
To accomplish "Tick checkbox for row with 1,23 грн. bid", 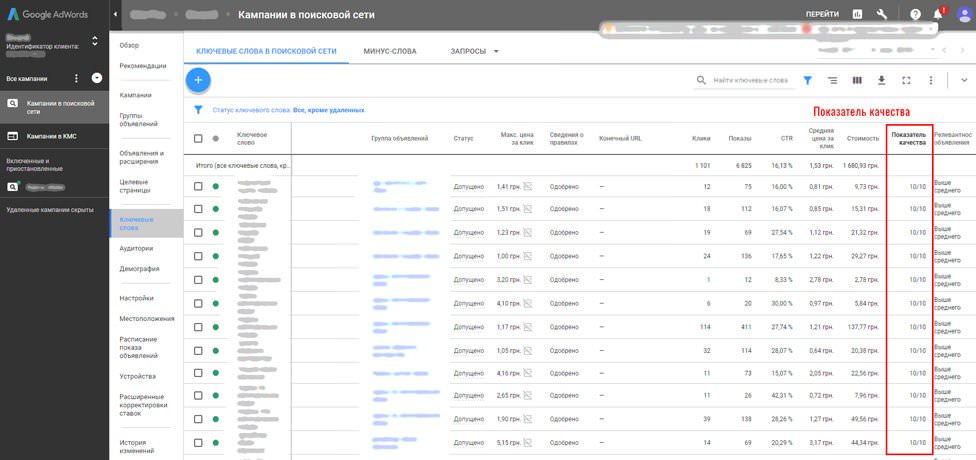I will 198,232.
